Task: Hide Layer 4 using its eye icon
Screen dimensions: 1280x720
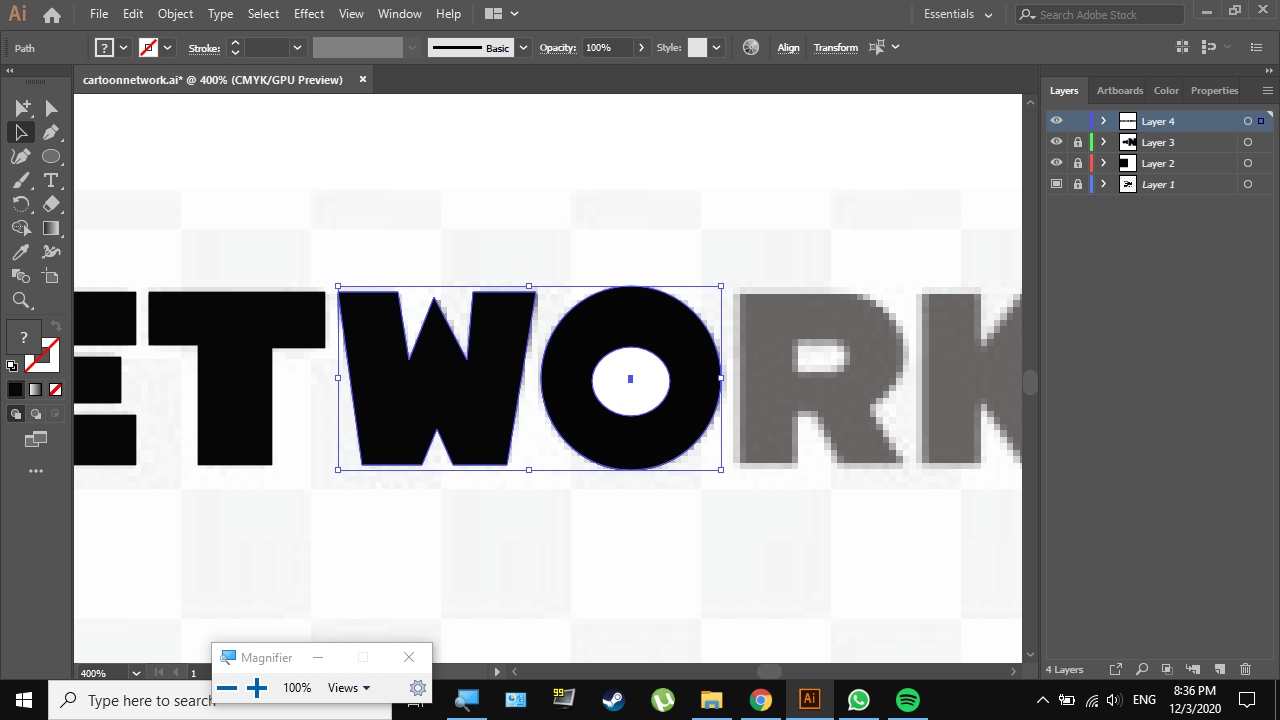Action: click(1056, 121)
